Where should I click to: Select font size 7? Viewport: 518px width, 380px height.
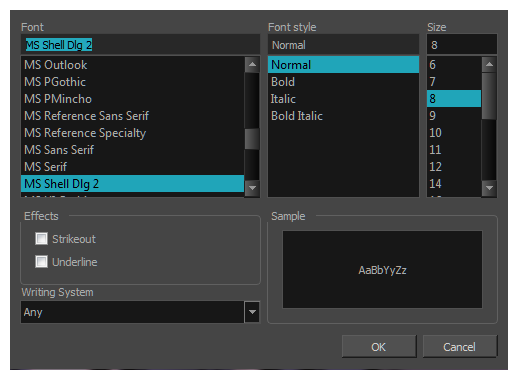pos(454,82)
